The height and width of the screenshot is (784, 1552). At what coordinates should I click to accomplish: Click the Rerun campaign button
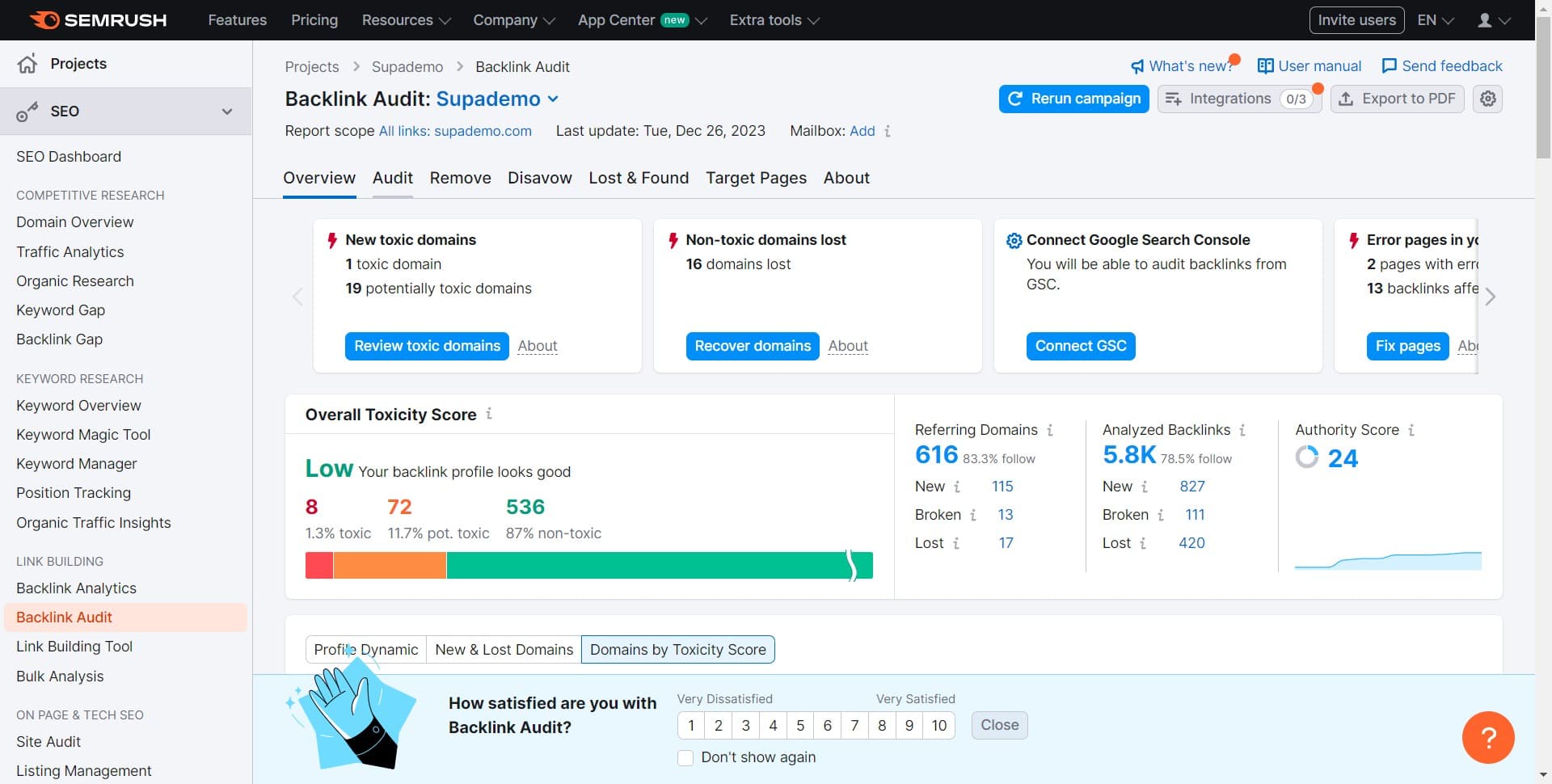1073,99
